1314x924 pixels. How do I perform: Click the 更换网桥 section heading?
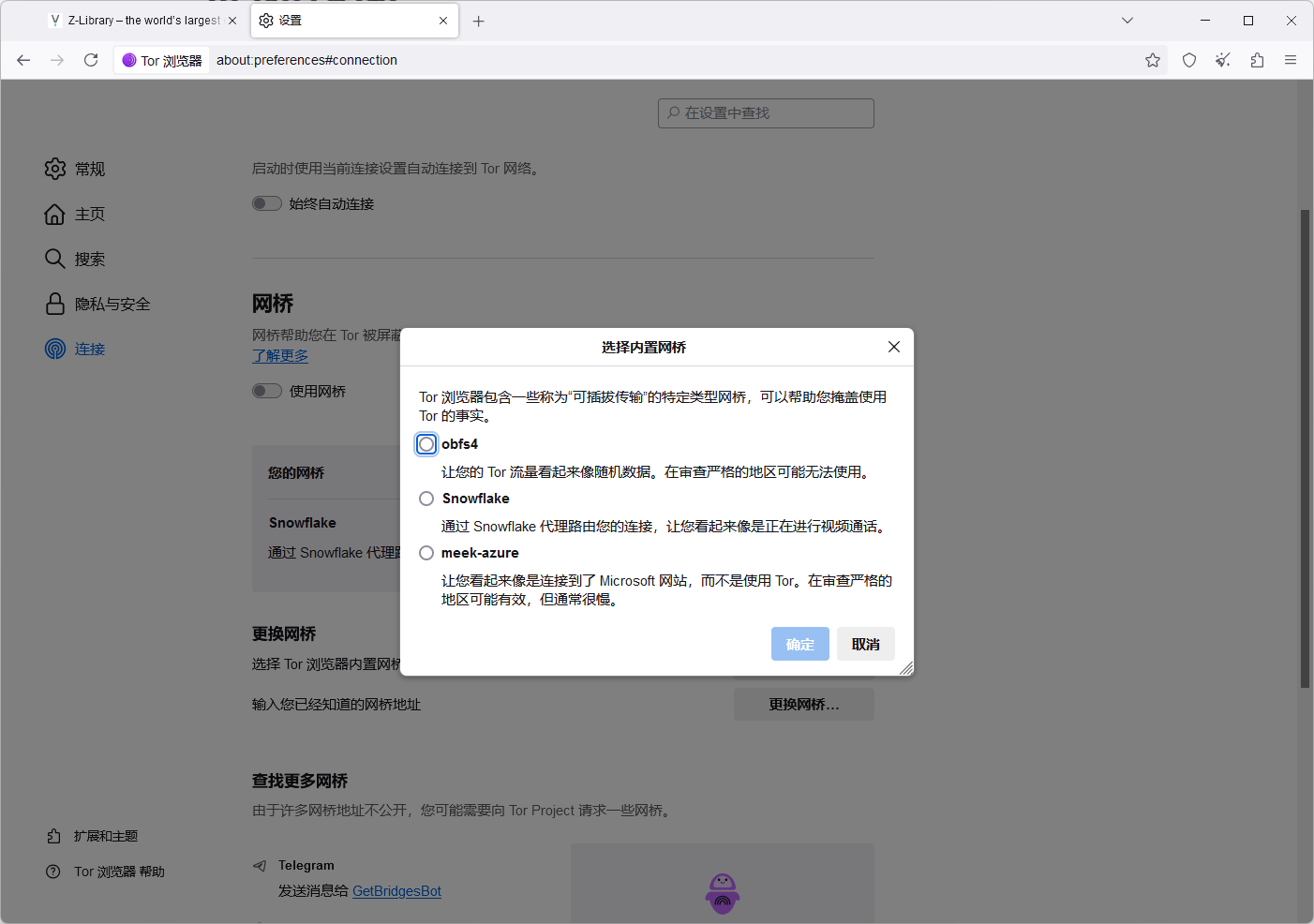pyautogui.click(x=284, y=634)
